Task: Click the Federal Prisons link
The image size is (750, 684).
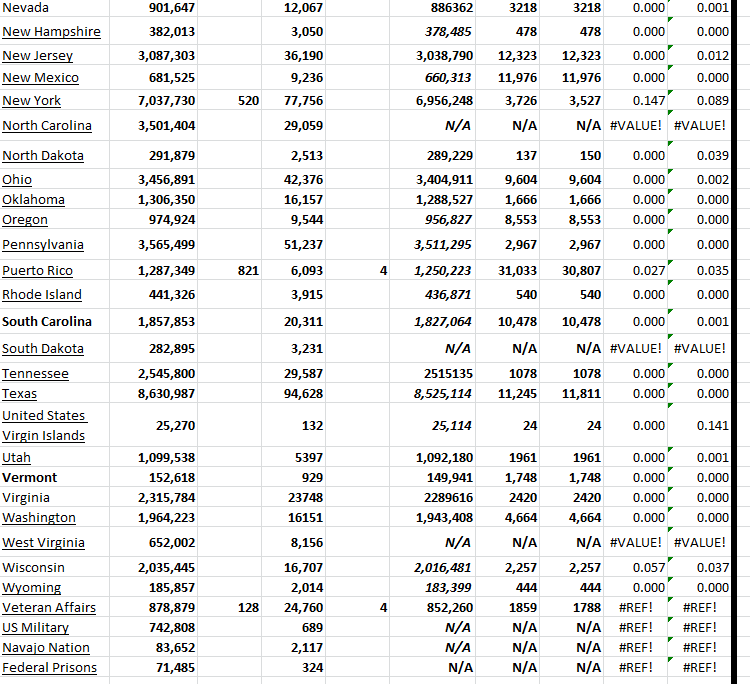Action: [49, 668]
